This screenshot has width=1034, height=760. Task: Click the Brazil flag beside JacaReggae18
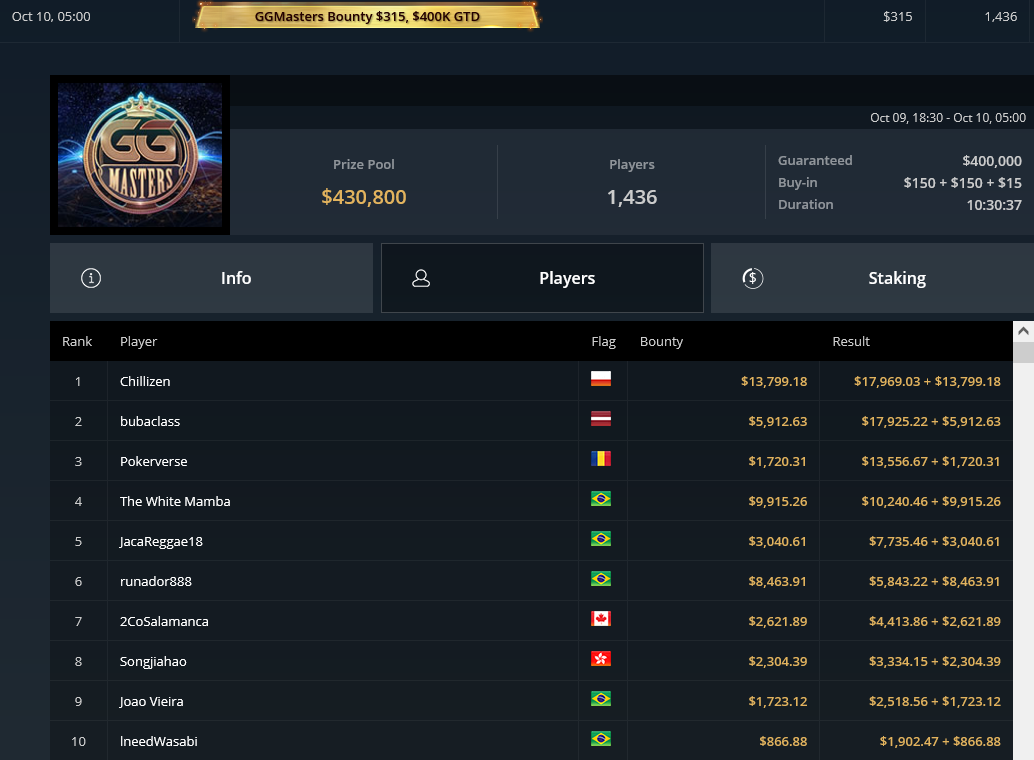[x=601, y=539]
